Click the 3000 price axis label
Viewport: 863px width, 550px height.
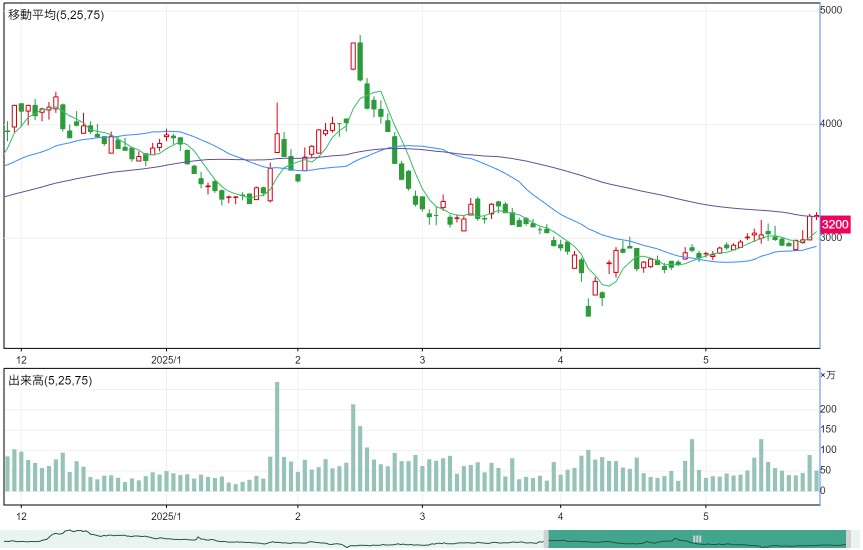coord(831,237)
